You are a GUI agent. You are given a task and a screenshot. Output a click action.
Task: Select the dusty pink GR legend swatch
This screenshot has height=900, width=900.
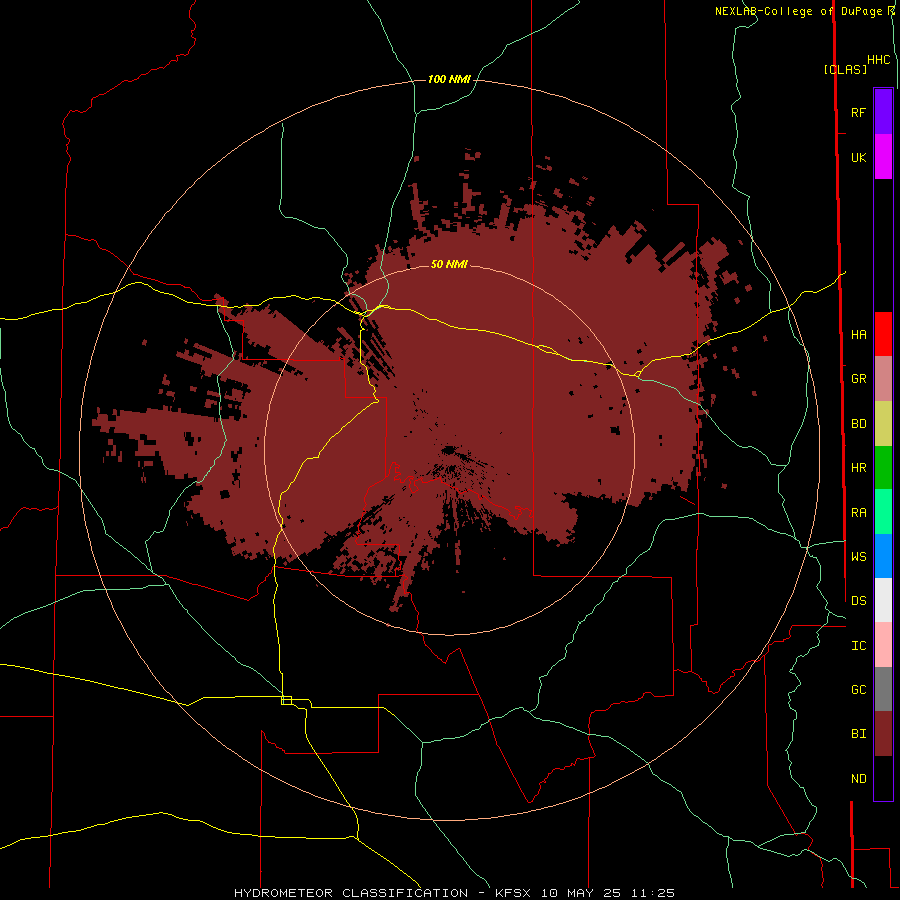pos(883,379)
